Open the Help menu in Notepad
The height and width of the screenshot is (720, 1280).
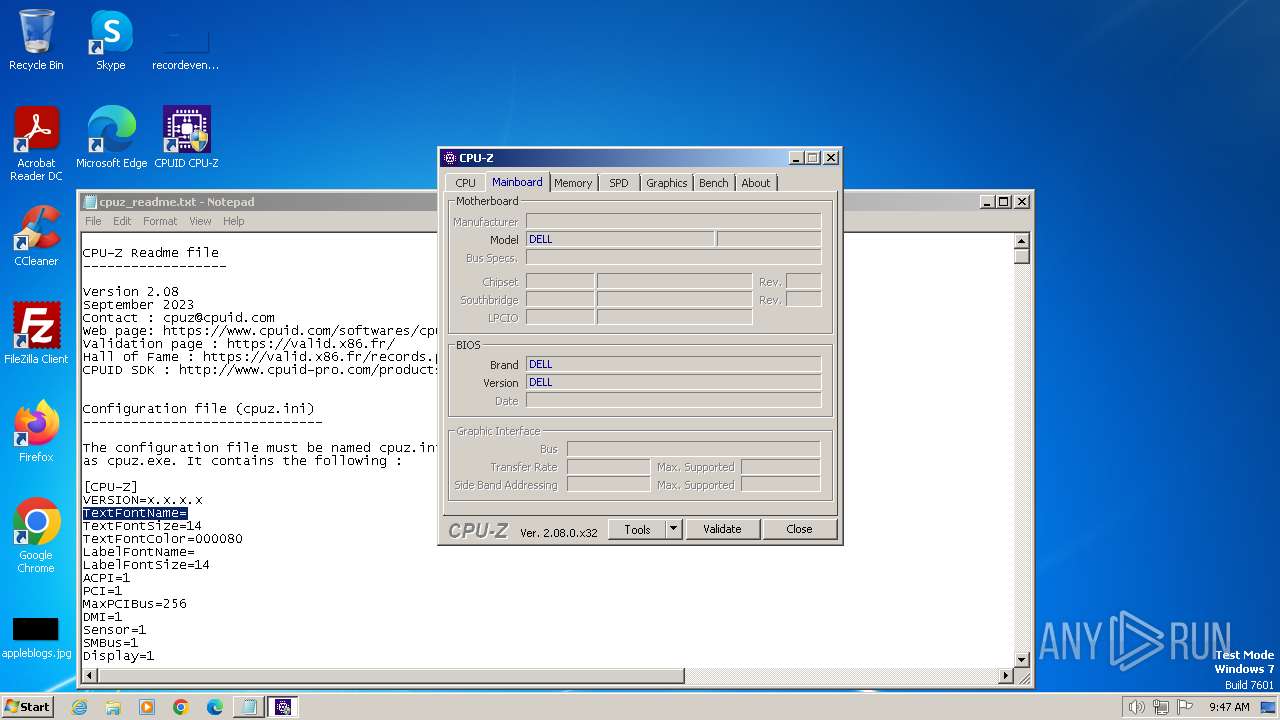tap(233, 221)
